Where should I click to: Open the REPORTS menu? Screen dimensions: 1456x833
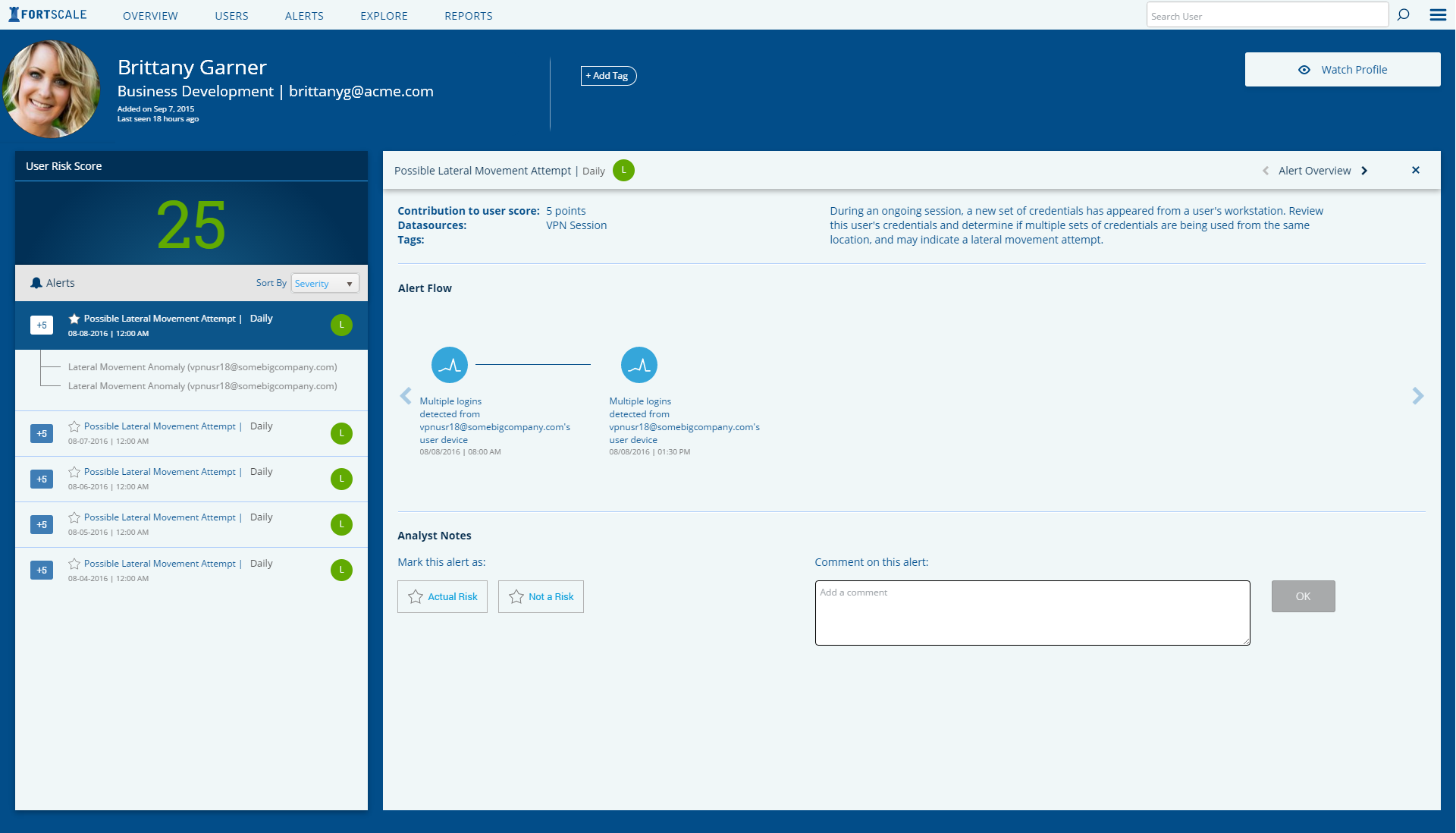469,16
